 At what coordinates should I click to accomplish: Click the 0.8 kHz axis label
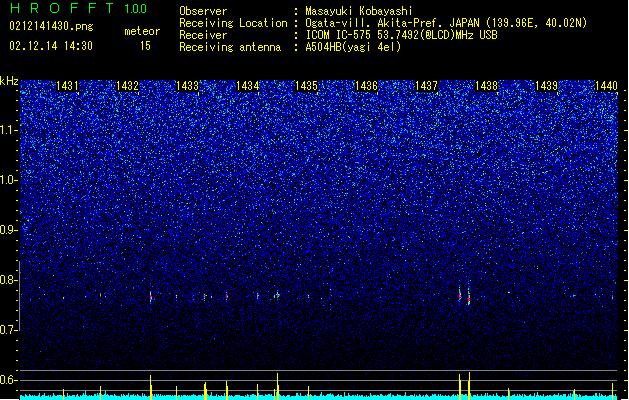click(9, 280)
